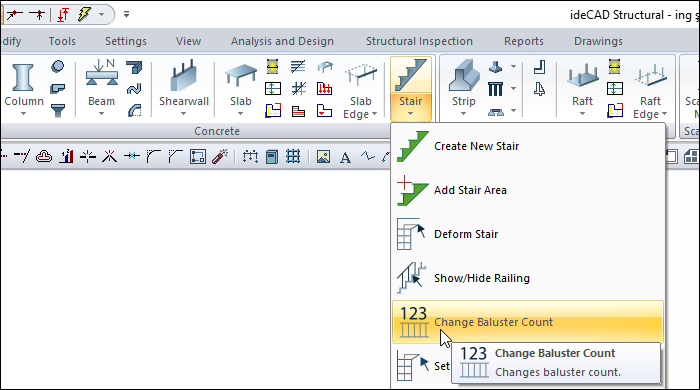Open dropdown next to lightning bolt icon
Image resolution: width=700 pixels, height=390 pixels.
coord(101,14)
